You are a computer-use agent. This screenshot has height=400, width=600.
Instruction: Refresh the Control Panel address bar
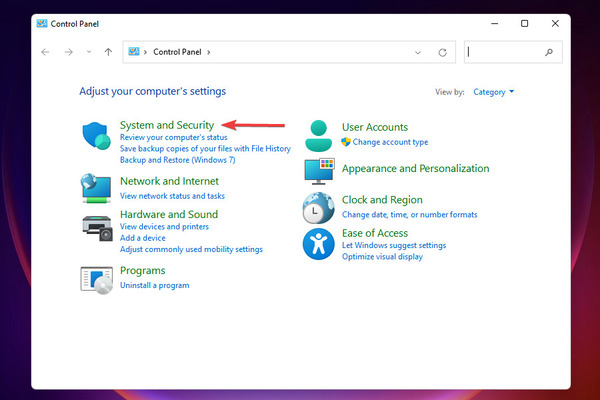click(x=443, y=52)
